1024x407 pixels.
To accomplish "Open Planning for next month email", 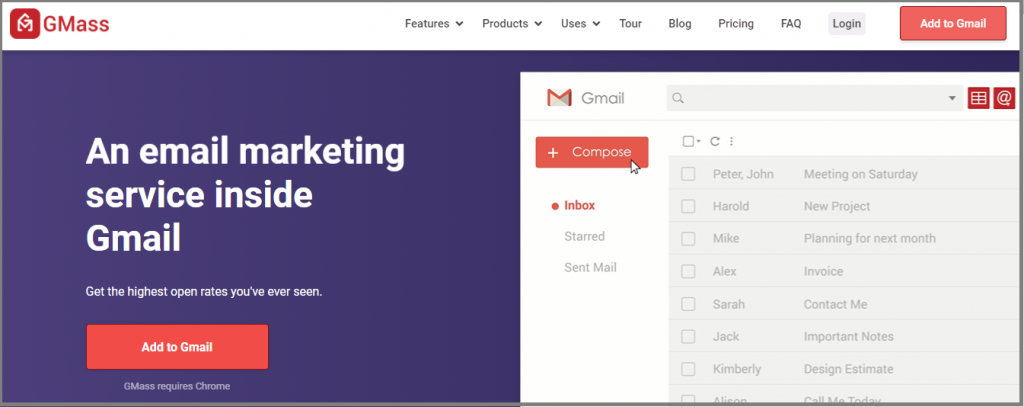I will (x=870, y=238).
